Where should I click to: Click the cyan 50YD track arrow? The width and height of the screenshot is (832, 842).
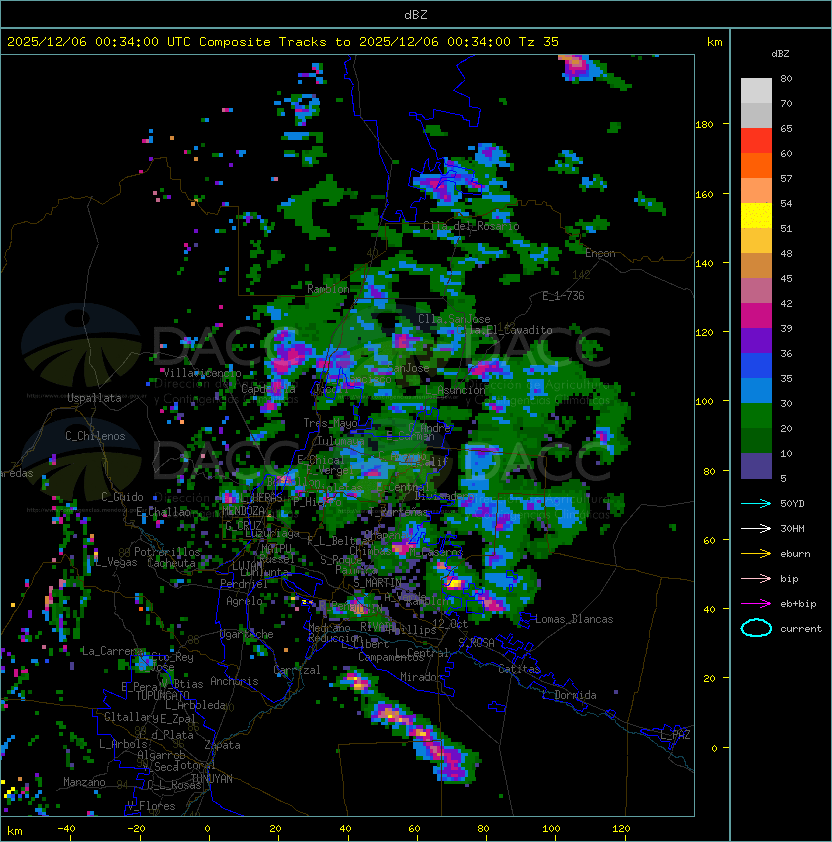(756, 504)
